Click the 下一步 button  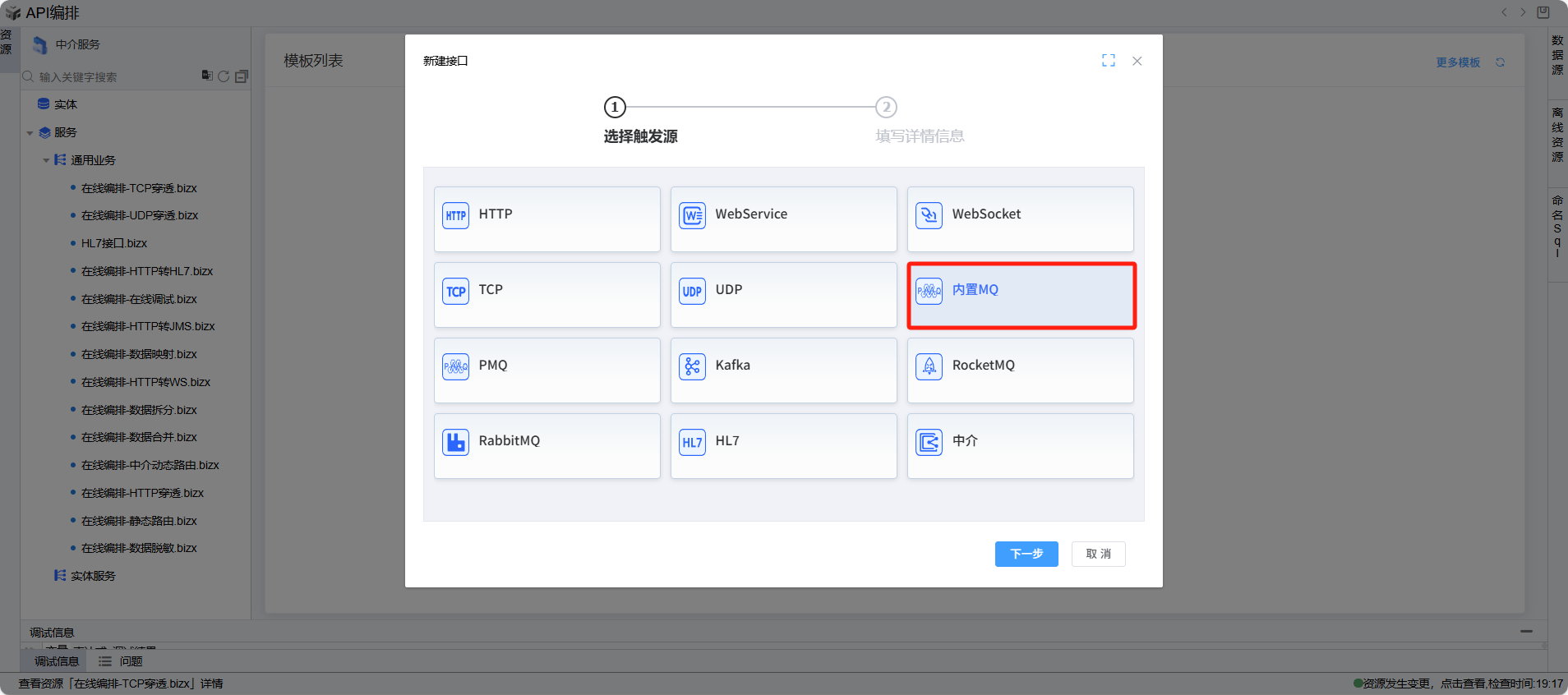(x=1026, y=554)
